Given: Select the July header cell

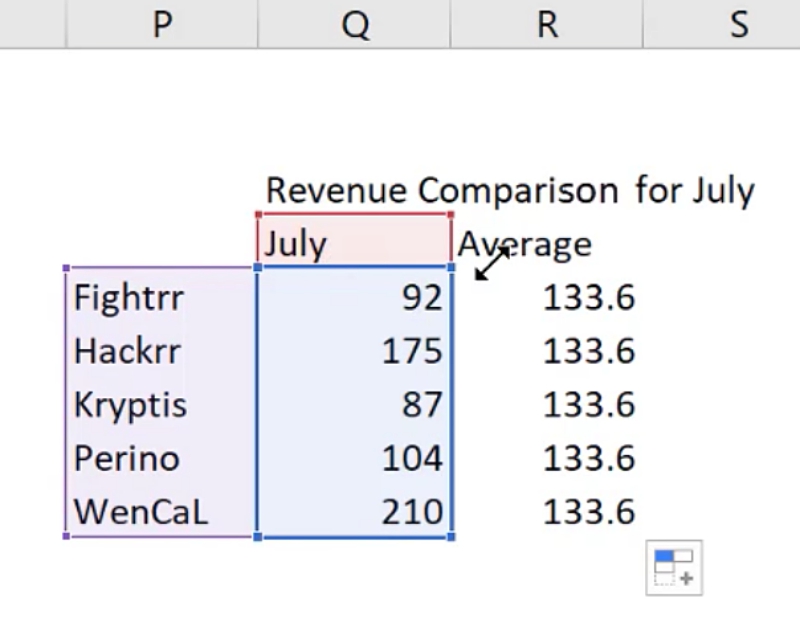Looking at the screenshot, I should click(354, 244).
